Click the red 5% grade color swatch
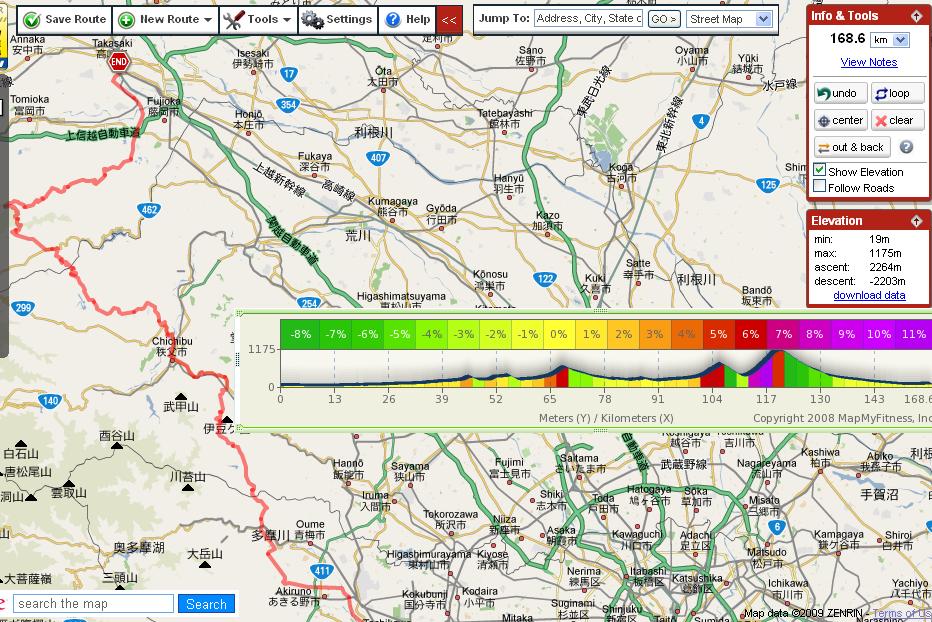This screenshot has height=622, width=932. pyautogui.click(x=717, y=334)
